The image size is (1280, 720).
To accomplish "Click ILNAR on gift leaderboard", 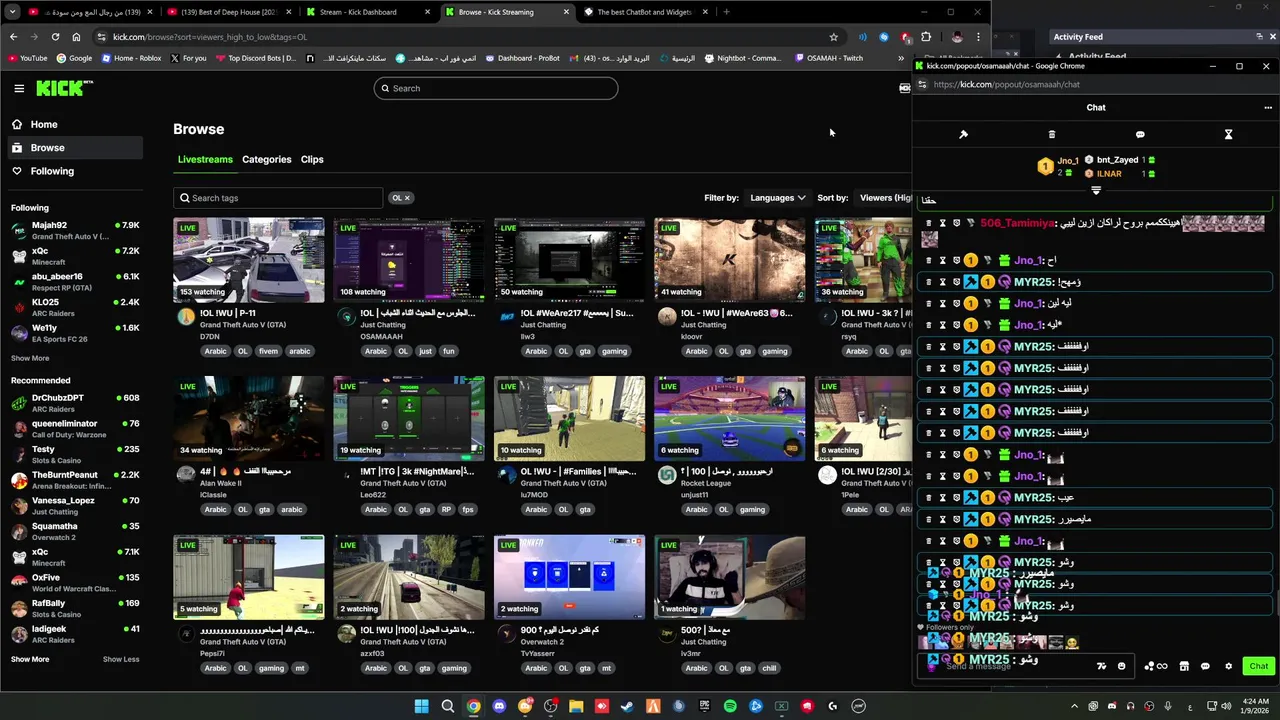I will [x=1109, y=174].
